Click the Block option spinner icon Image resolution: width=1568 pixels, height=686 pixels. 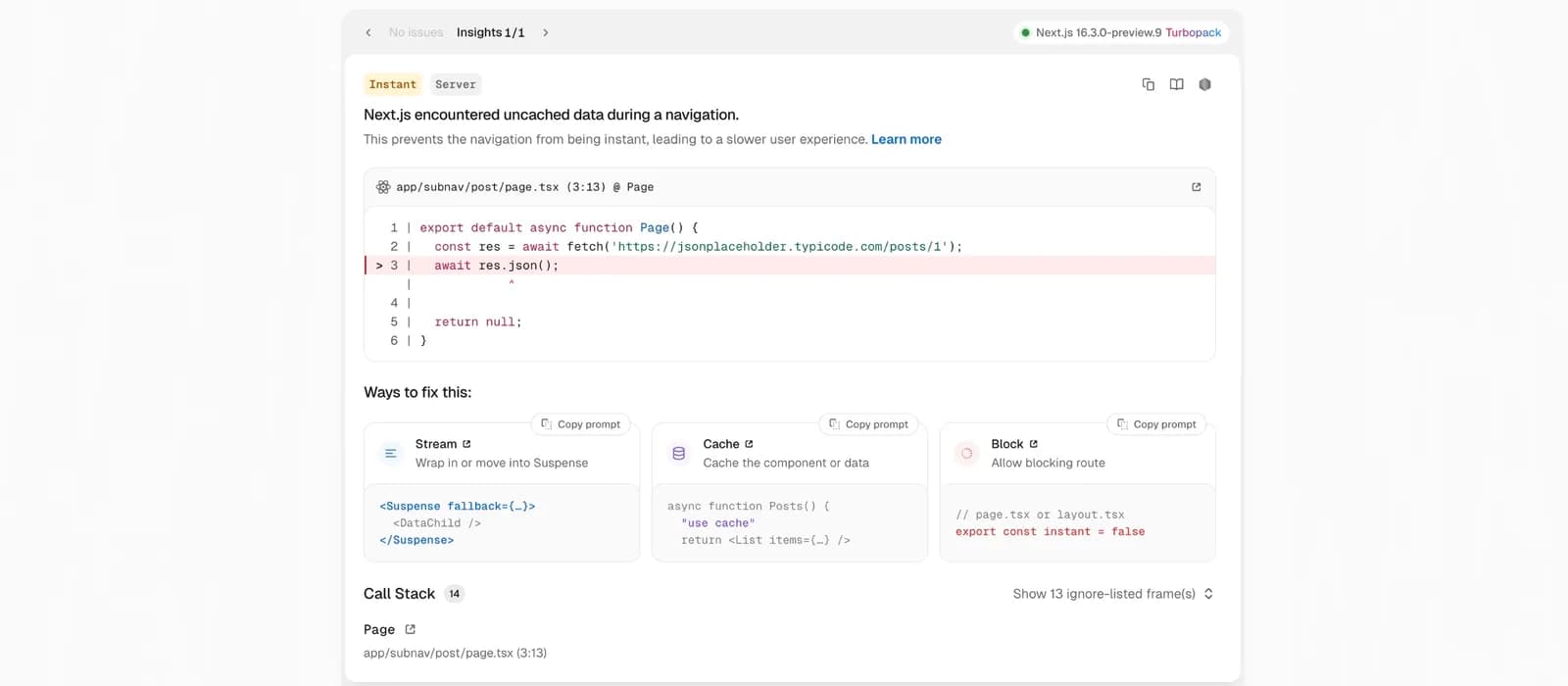coord(966,453)
